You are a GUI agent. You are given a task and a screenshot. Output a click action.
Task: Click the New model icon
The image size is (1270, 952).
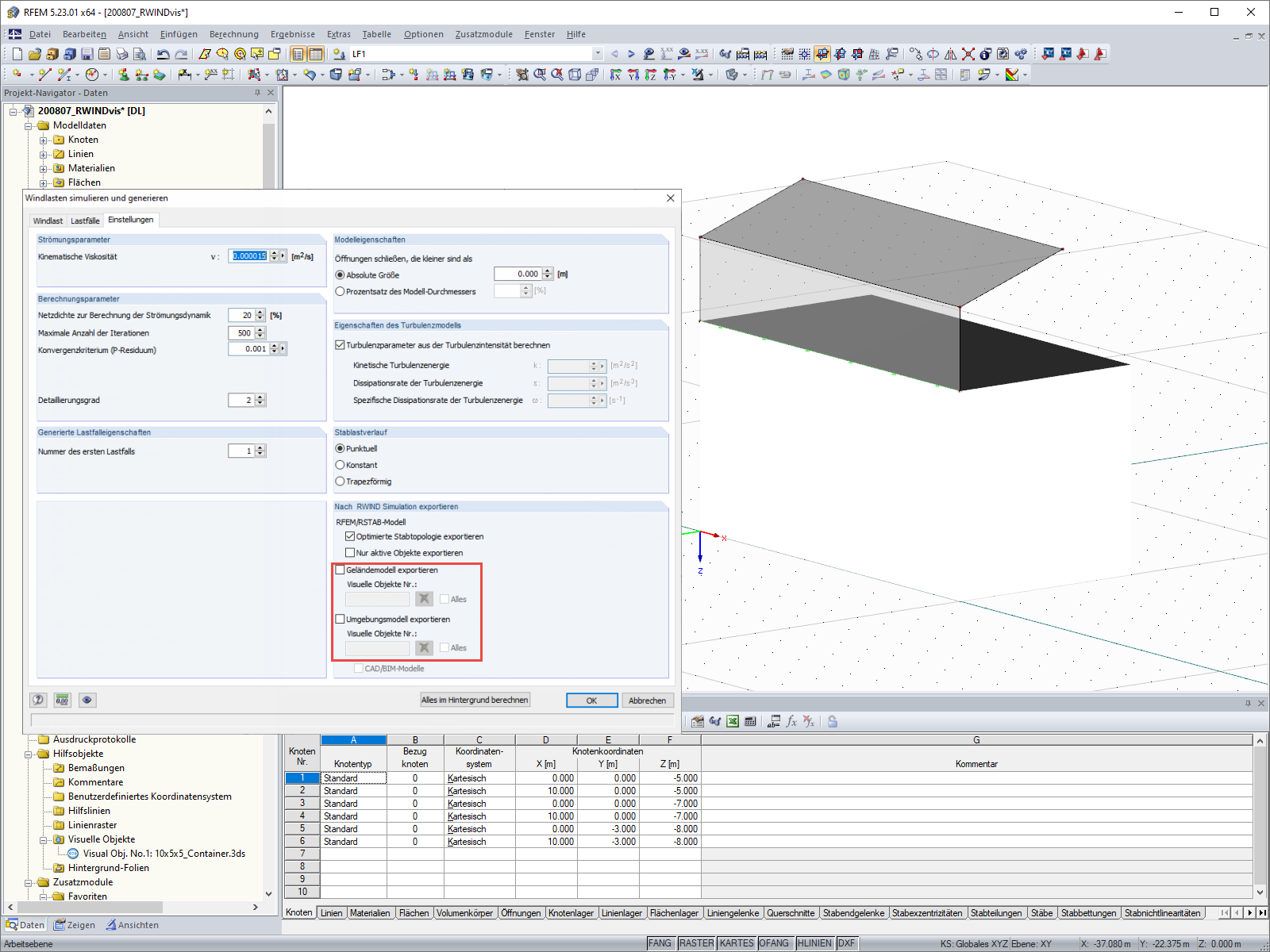[16, 53]
